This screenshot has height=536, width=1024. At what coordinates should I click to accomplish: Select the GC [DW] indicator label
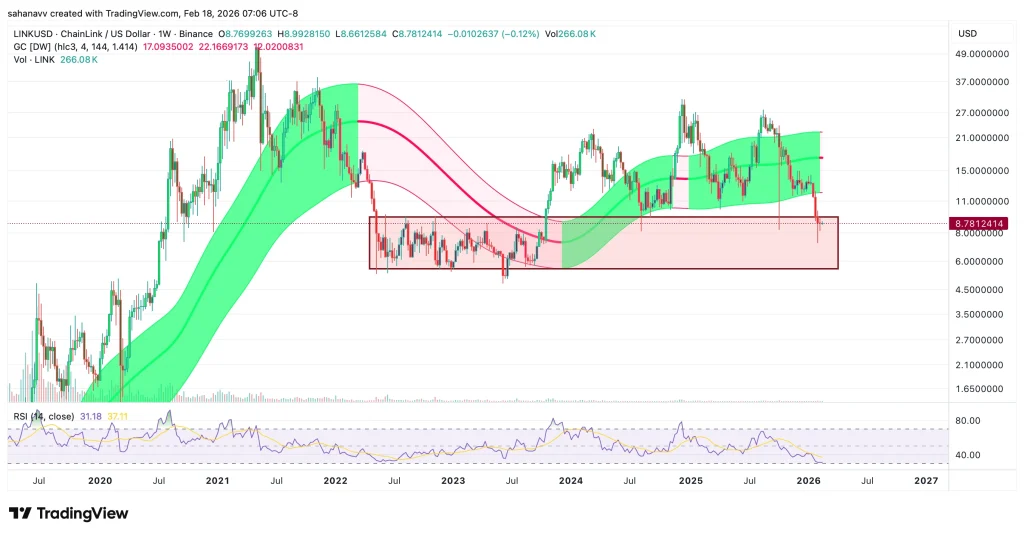tap(40, 46)
